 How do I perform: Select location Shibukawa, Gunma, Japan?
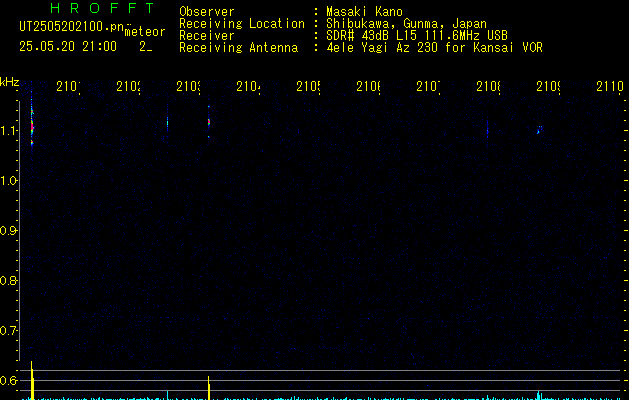coord(406,24)
